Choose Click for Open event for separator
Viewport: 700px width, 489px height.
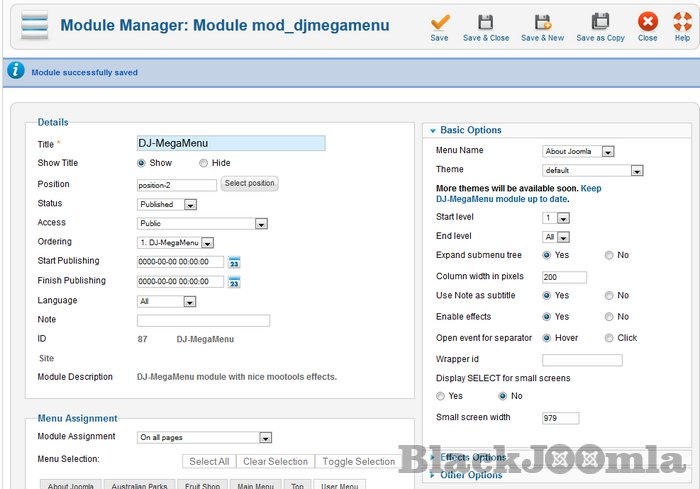click(609, 338)
